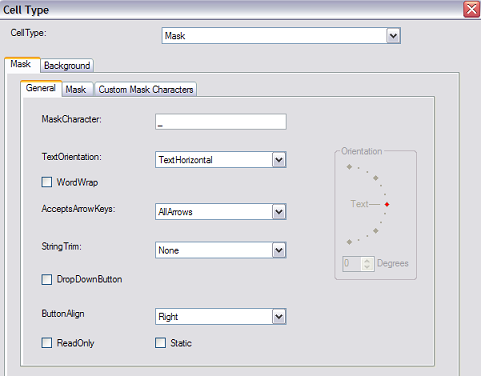Image resolution: width=481 pixels, height=376 pixels.
Task: Tick the DropDownButton checkbox
Action: (x=47, y=279)
